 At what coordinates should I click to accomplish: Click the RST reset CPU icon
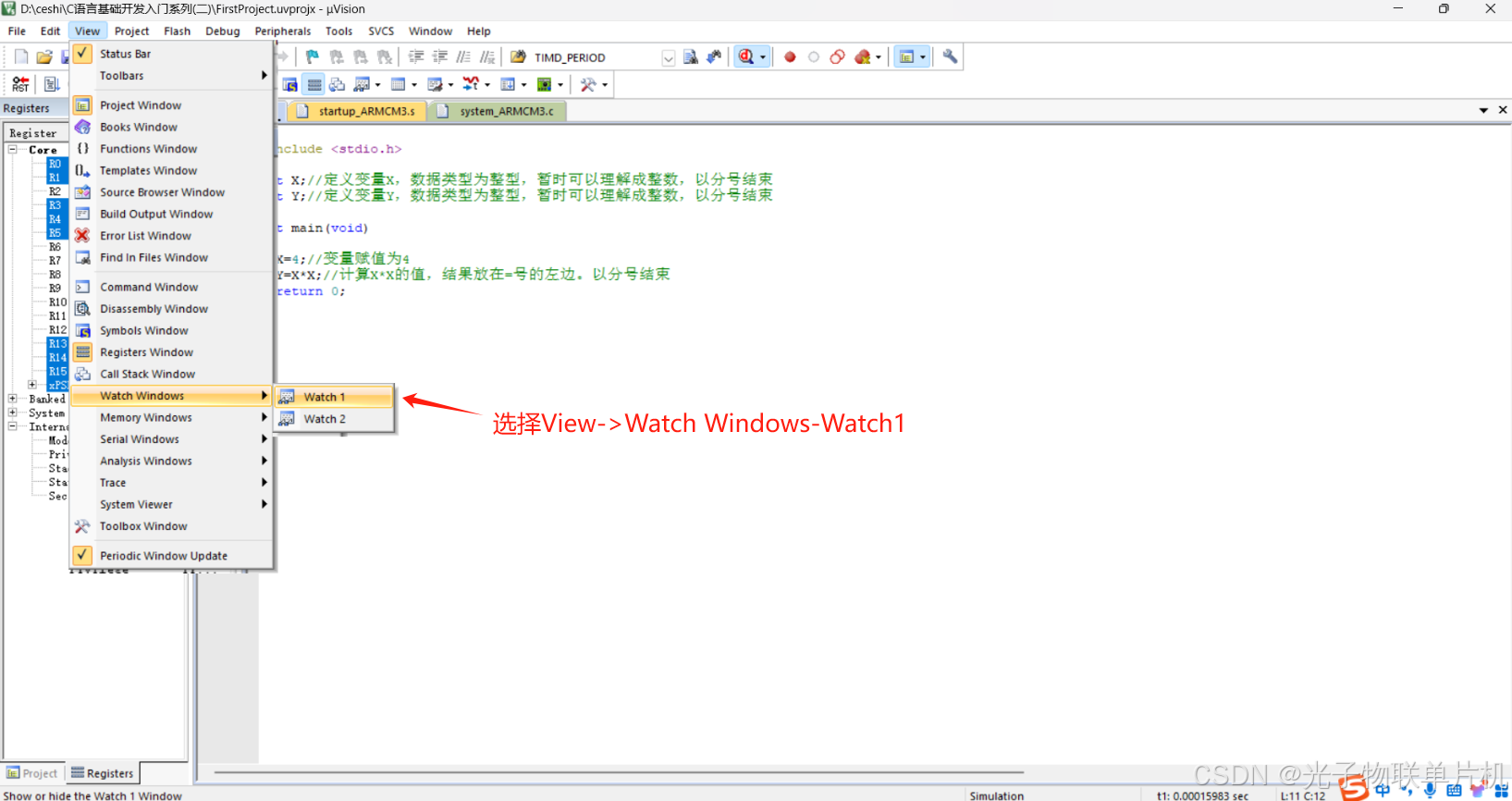click(20, 85)
